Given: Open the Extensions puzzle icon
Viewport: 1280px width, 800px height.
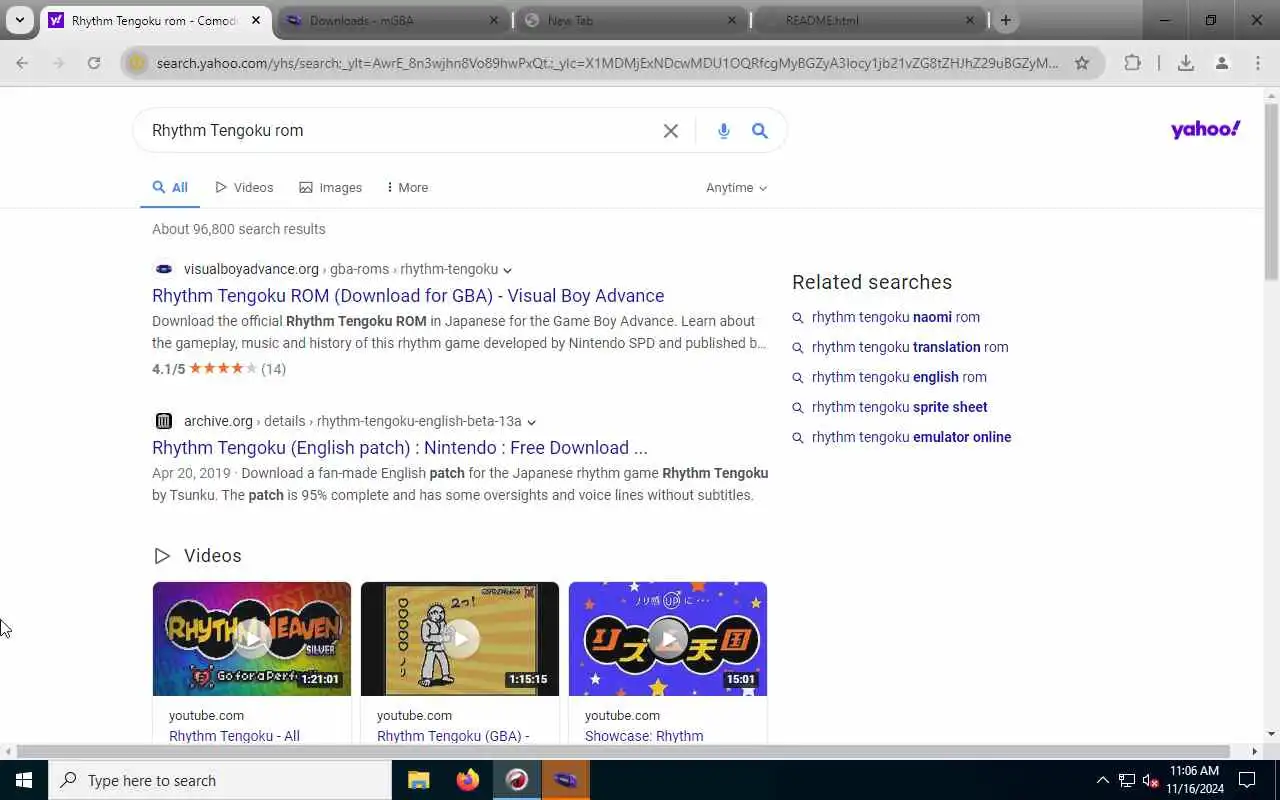Looking at the screenshot, I should [1132, 63].
